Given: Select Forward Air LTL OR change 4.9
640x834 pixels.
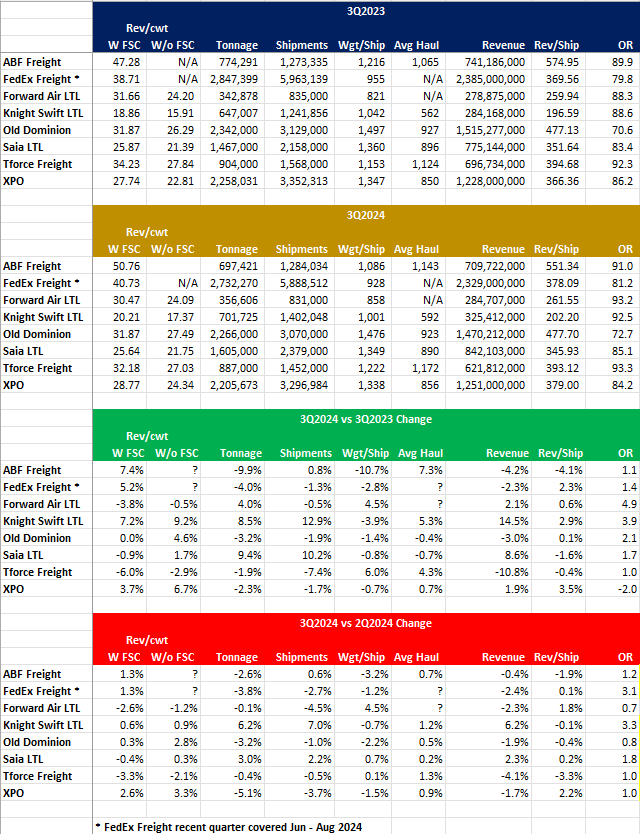Looking at the screenshot, I should tap(629, 504).
